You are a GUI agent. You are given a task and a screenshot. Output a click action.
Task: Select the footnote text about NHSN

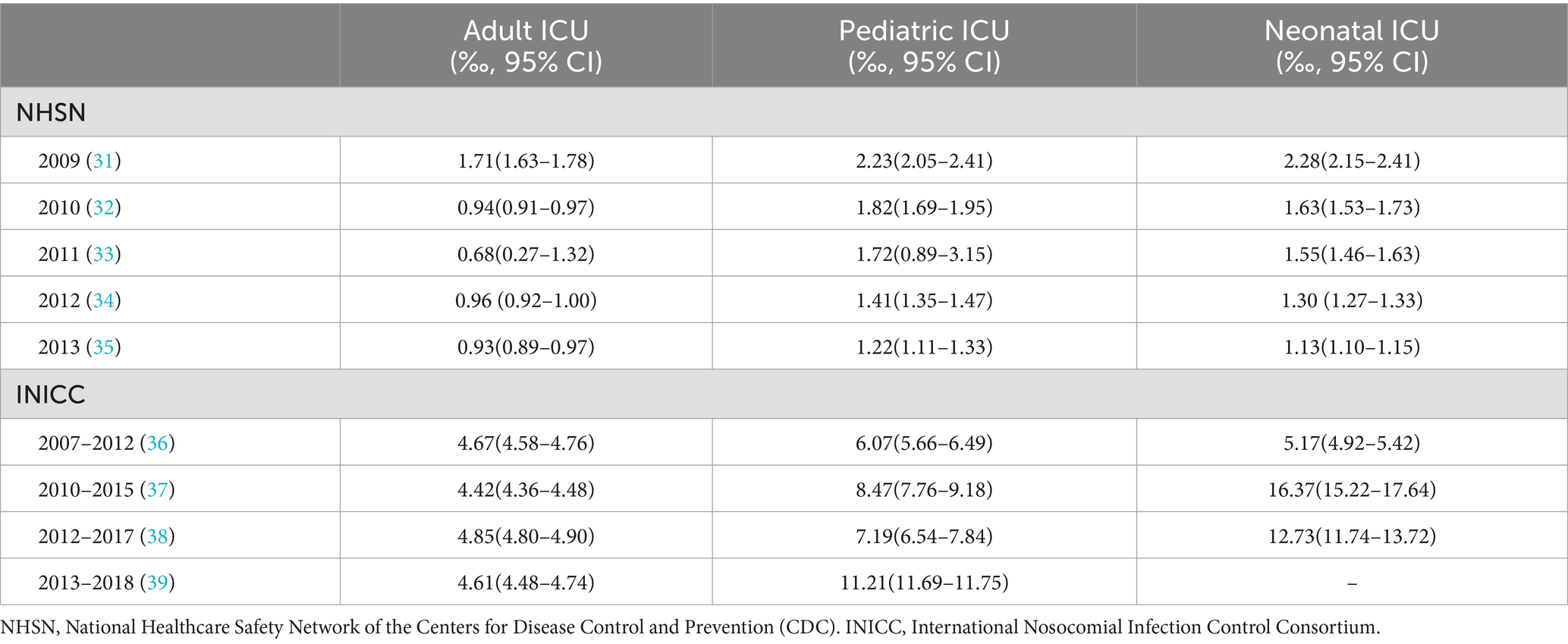(690, 627)
